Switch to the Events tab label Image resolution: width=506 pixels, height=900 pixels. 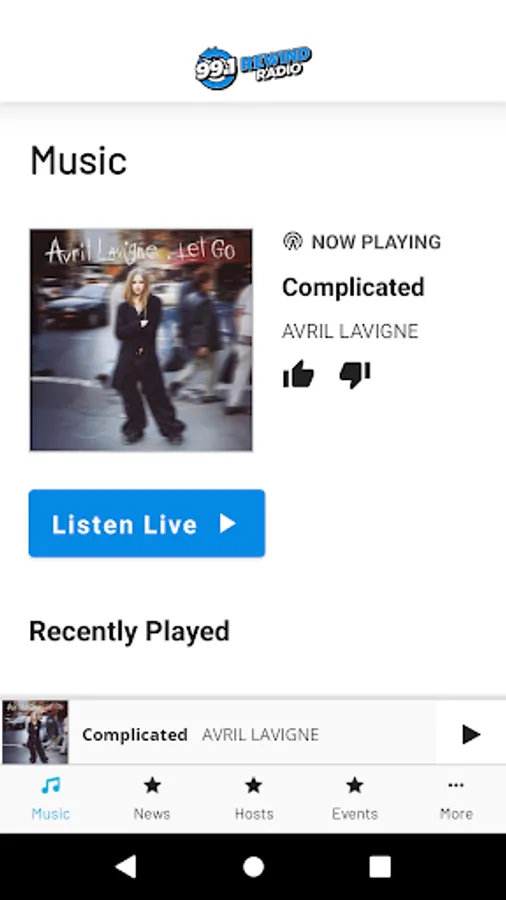(x=355, y=813)
